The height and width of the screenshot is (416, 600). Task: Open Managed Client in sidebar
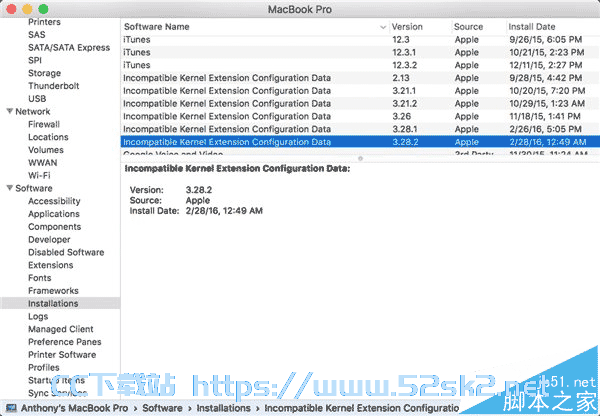pyautogui.click(x=61, y=329)
